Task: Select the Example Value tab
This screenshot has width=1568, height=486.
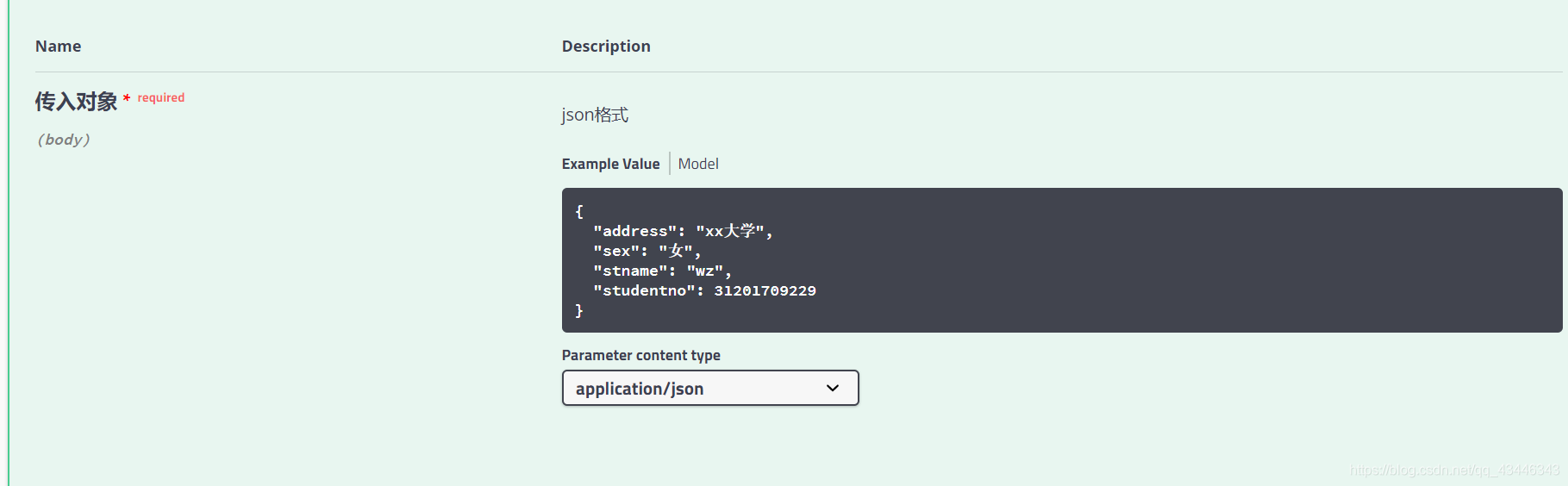Action: 610,164
